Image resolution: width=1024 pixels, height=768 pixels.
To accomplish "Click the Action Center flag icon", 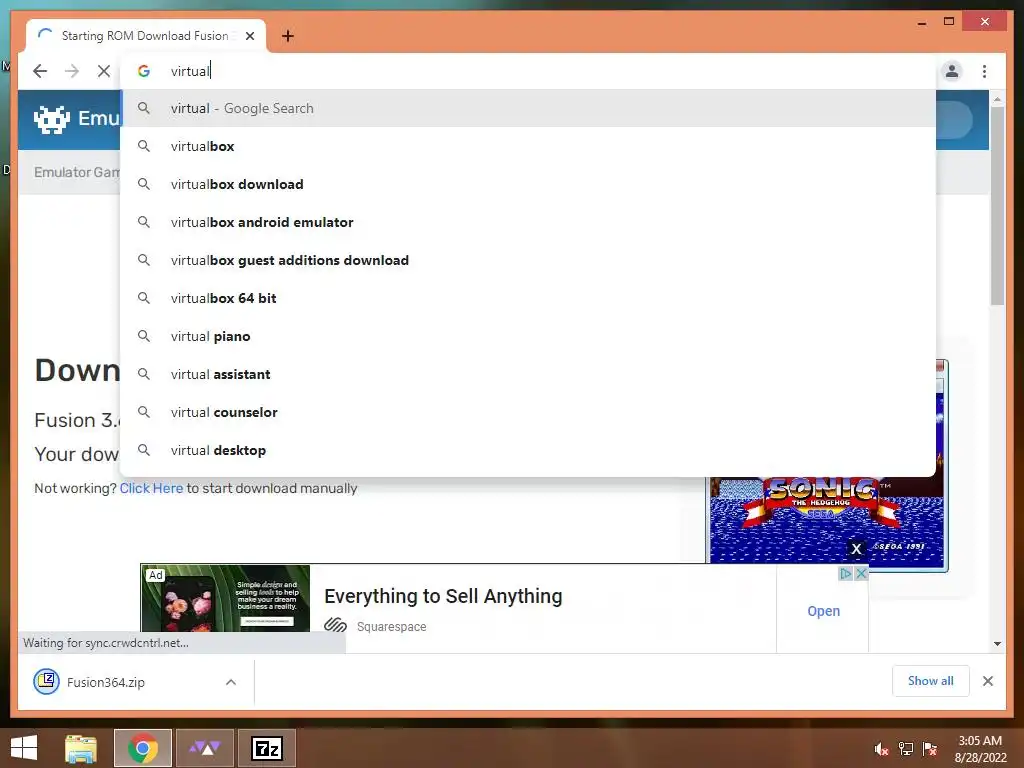I will tap(930, 749).
